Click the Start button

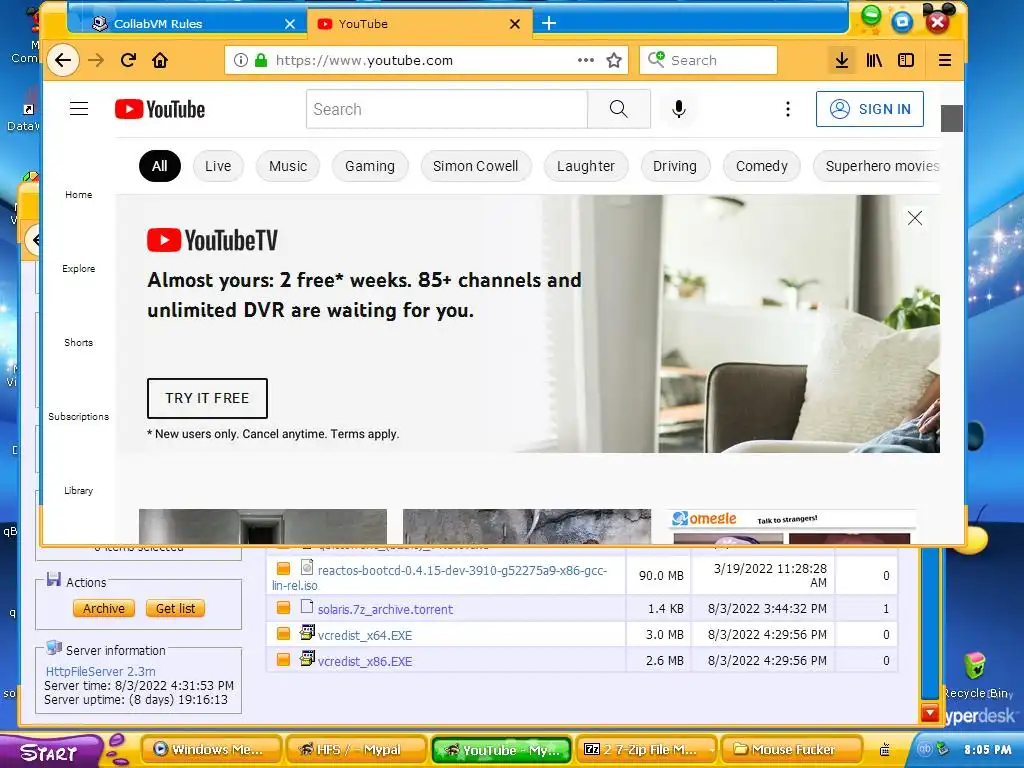click(x=50, y=752)
